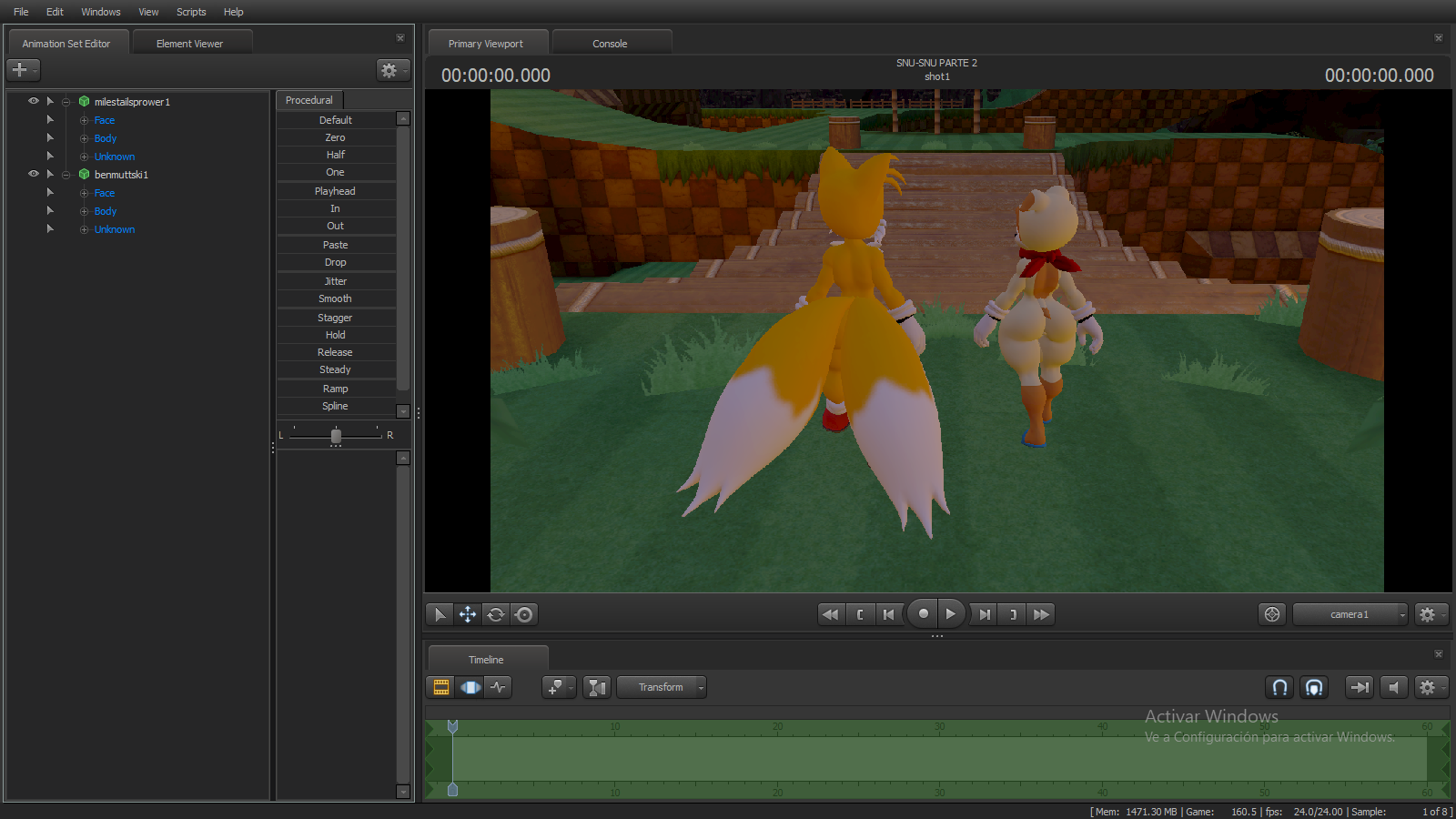Toggle visibility of benmuttski1
1456x819 pixels.
[34, 174]
